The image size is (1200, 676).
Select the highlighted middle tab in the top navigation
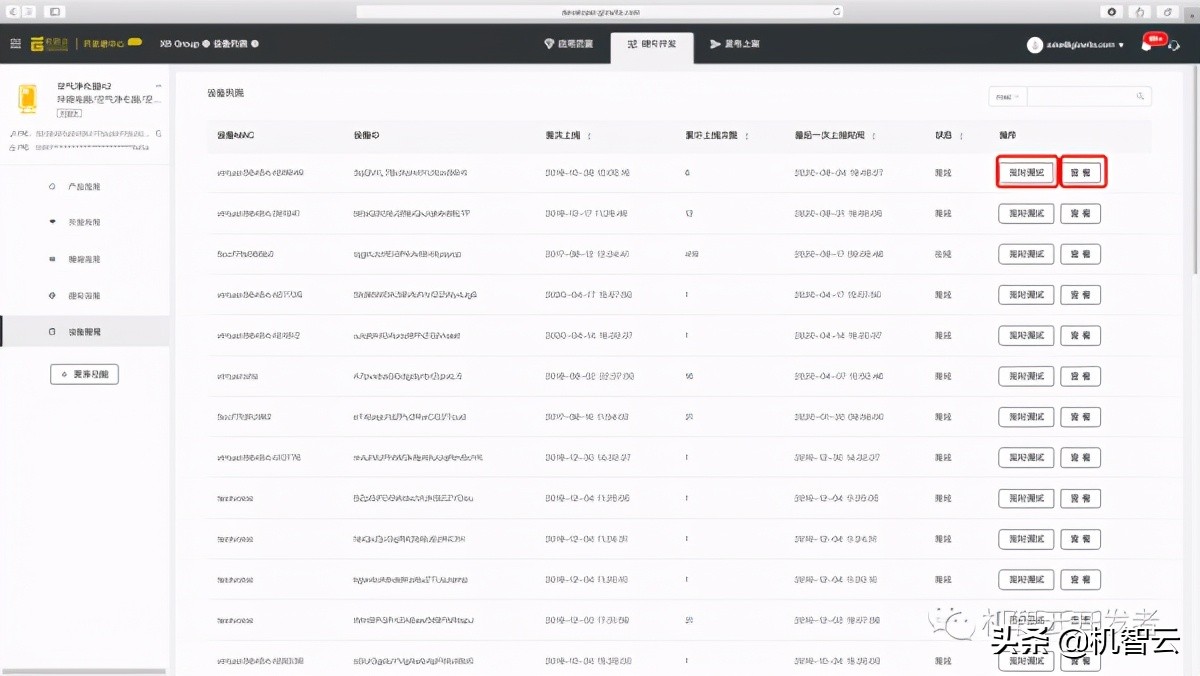[x=651, y=45]
